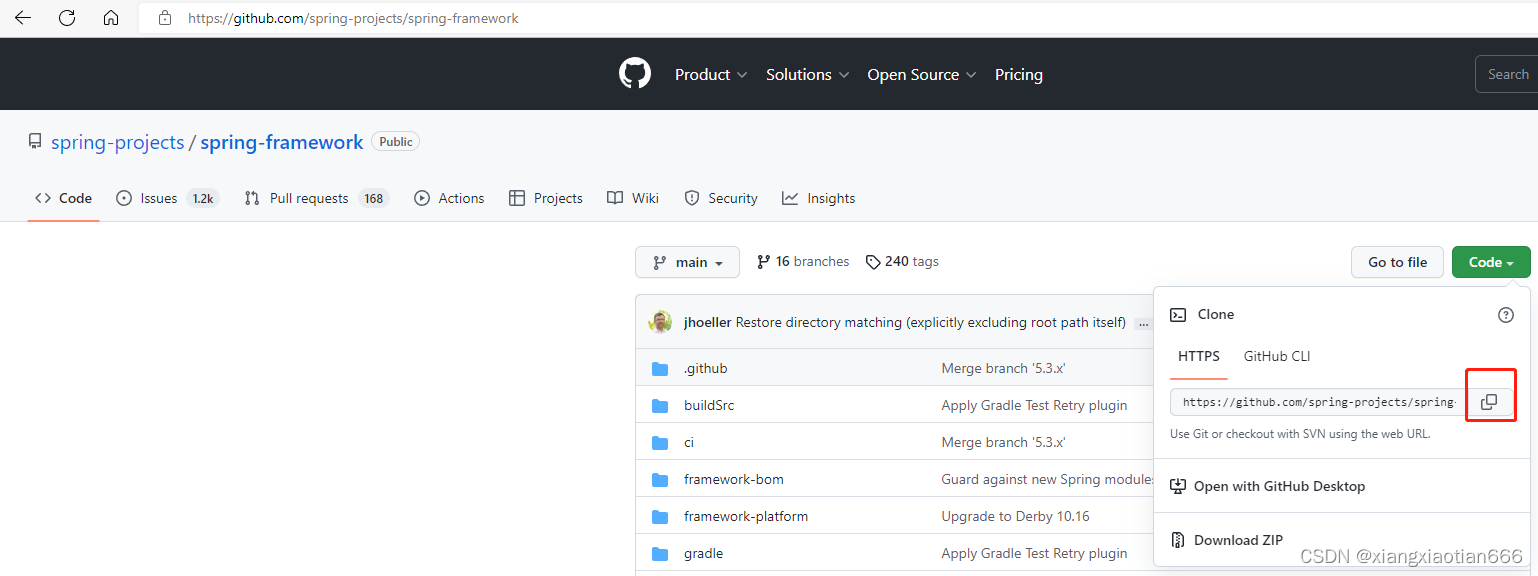1538x576 pixels.
Task: Click the browser home icon
Action: [111, 18]
